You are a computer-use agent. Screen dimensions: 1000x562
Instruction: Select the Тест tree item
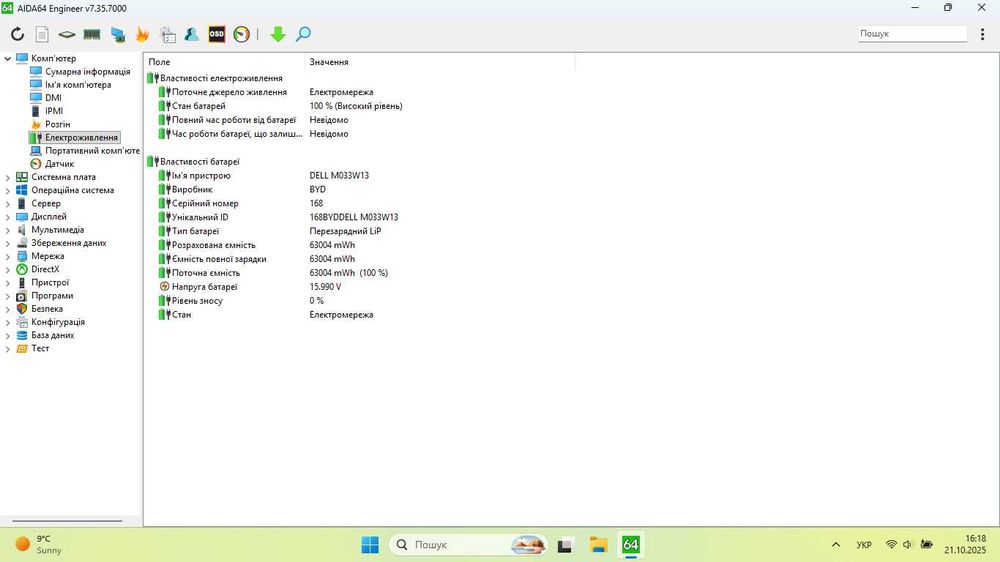tap(40, 348)
